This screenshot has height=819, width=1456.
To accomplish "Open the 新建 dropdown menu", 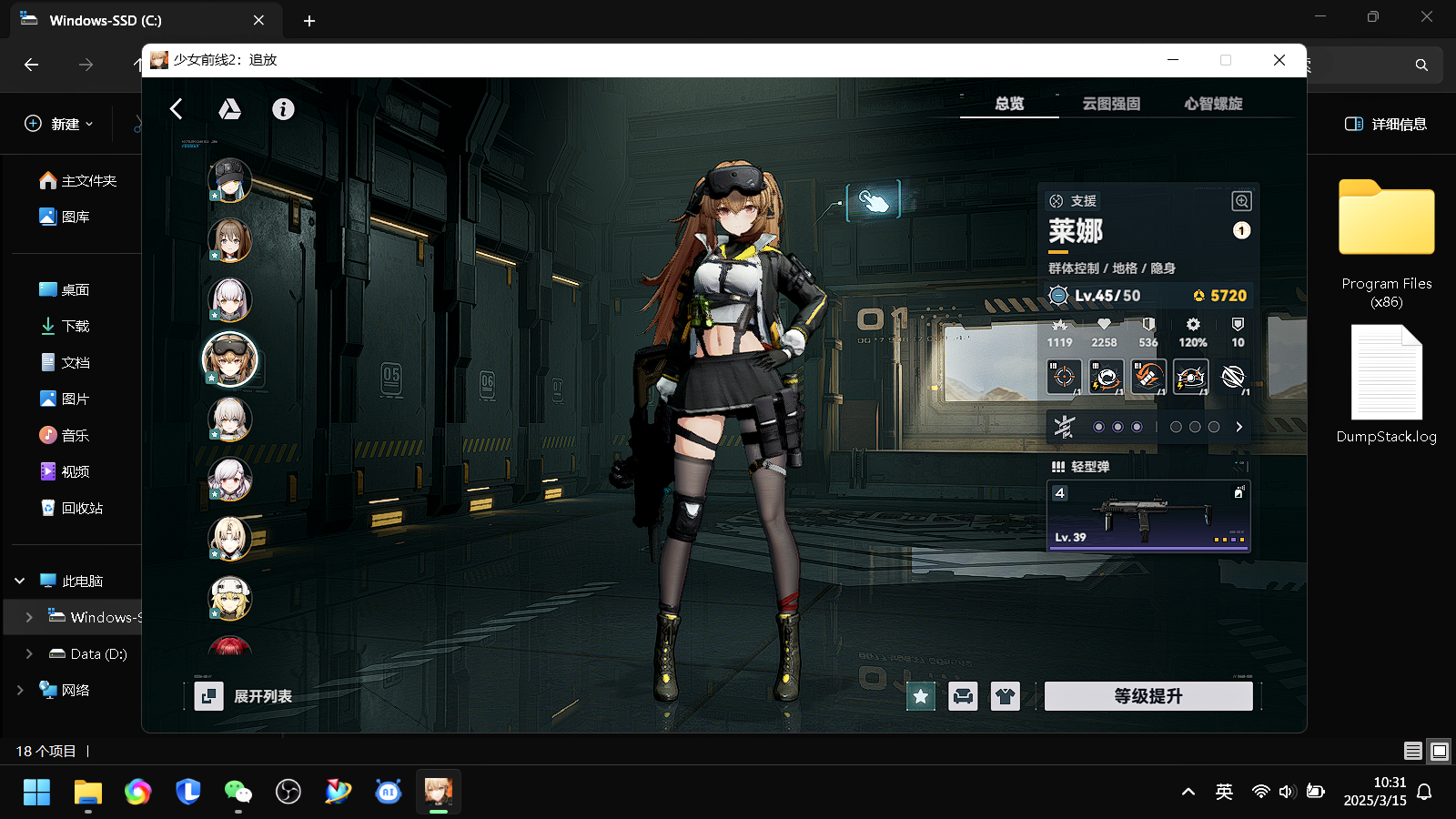I will click(x=58, y=124).
